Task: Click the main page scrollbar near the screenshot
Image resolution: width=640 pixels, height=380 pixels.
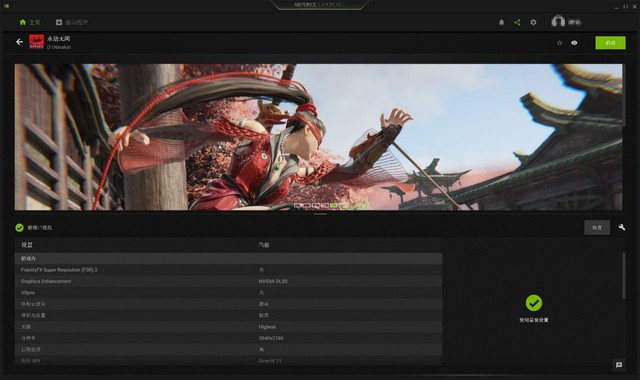Action: tap(624, 95)
